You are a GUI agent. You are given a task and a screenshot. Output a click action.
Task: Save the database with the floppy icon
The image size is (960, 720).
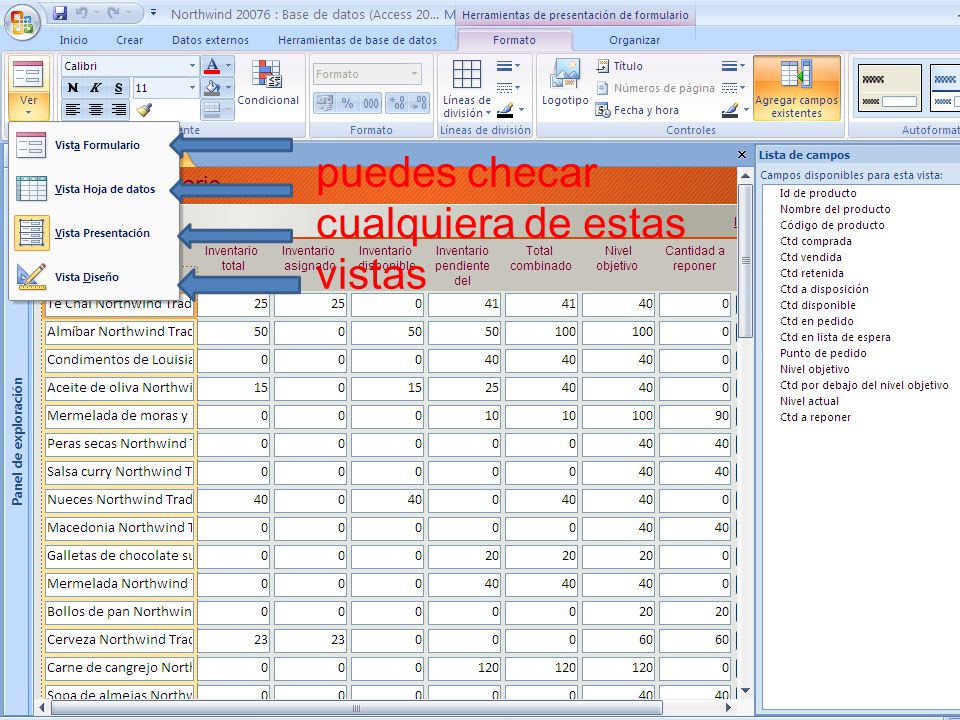[59, 13]
